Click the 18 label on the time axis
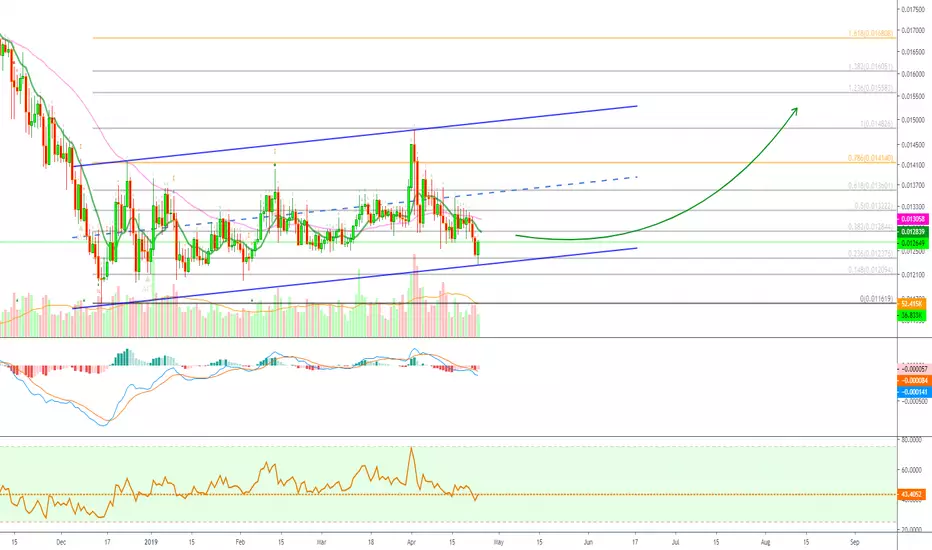Screen dimensions: 932x550 [x=370, y=542]
